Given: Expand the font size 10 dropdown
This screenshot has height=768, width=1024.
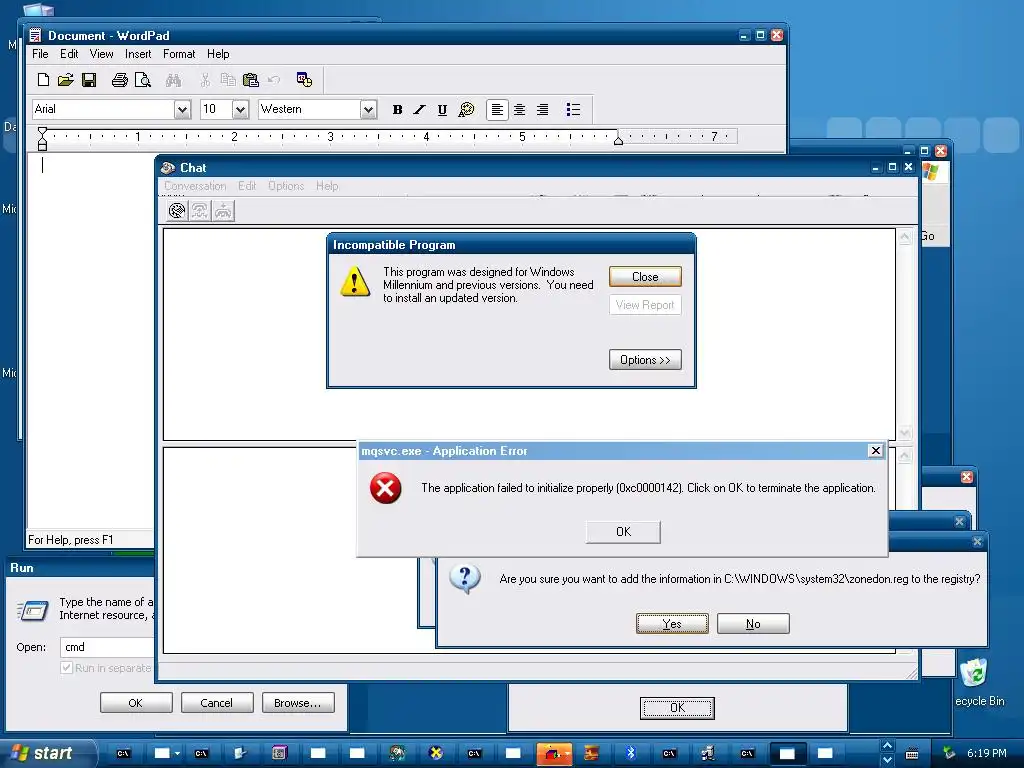Looking at the screenshot, I should (240, 110).
